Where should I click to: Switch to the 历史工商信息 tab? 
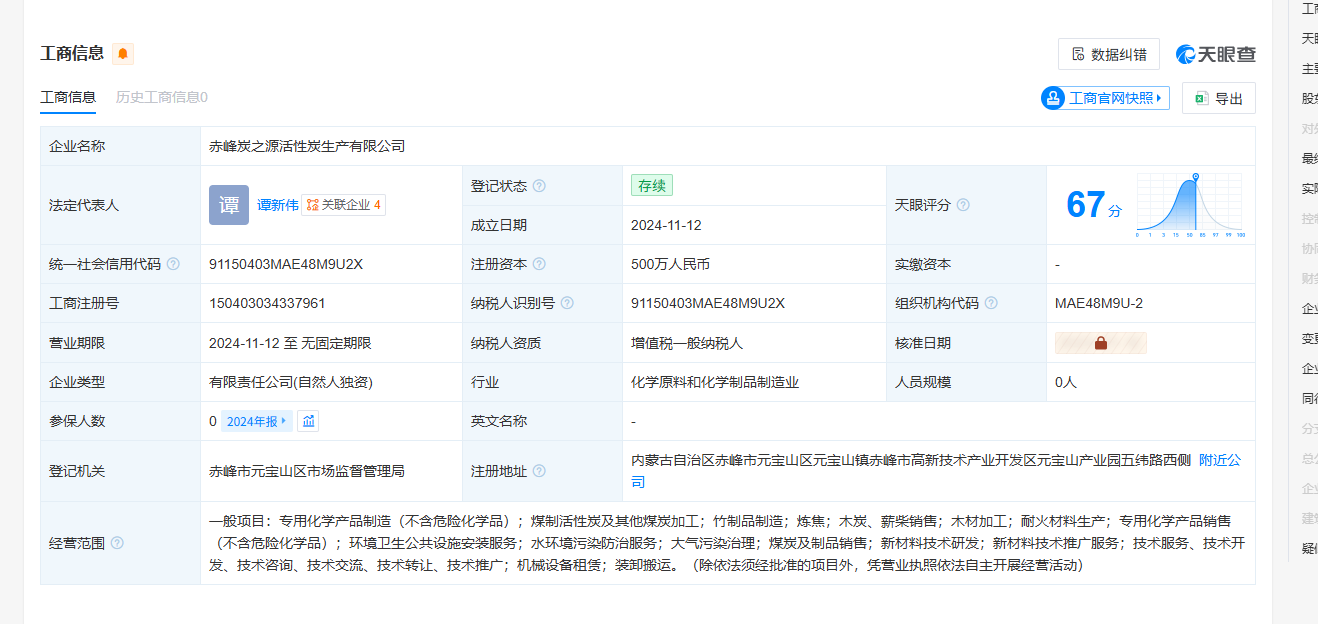click(161, 97)
